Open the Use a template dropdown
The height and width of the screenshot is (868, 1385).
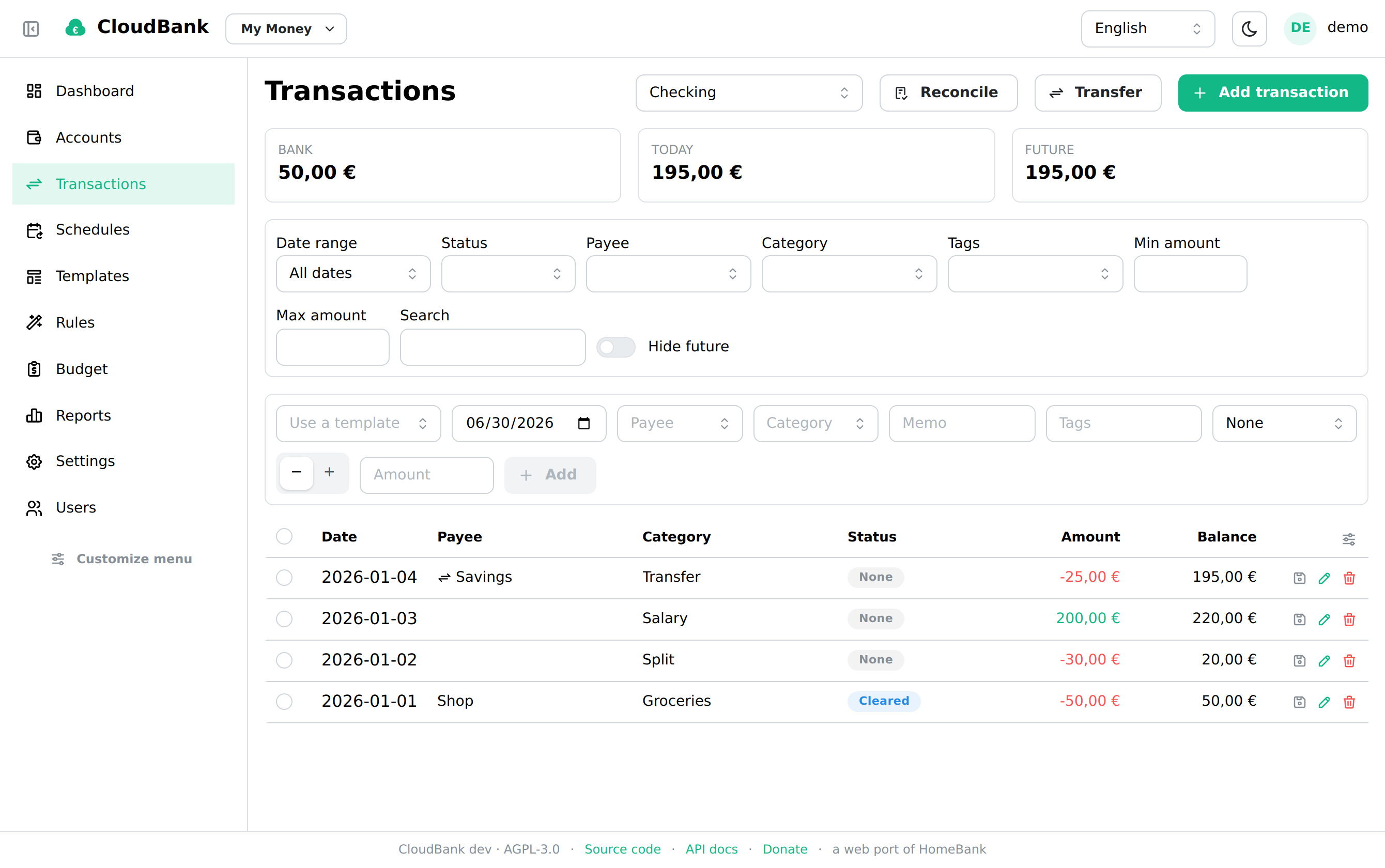[x=358, y=424]
